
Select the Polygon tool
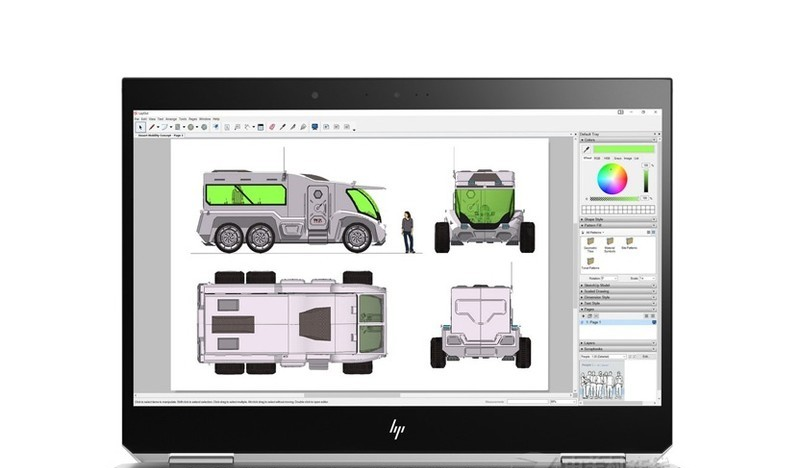[x=204, y=127]
